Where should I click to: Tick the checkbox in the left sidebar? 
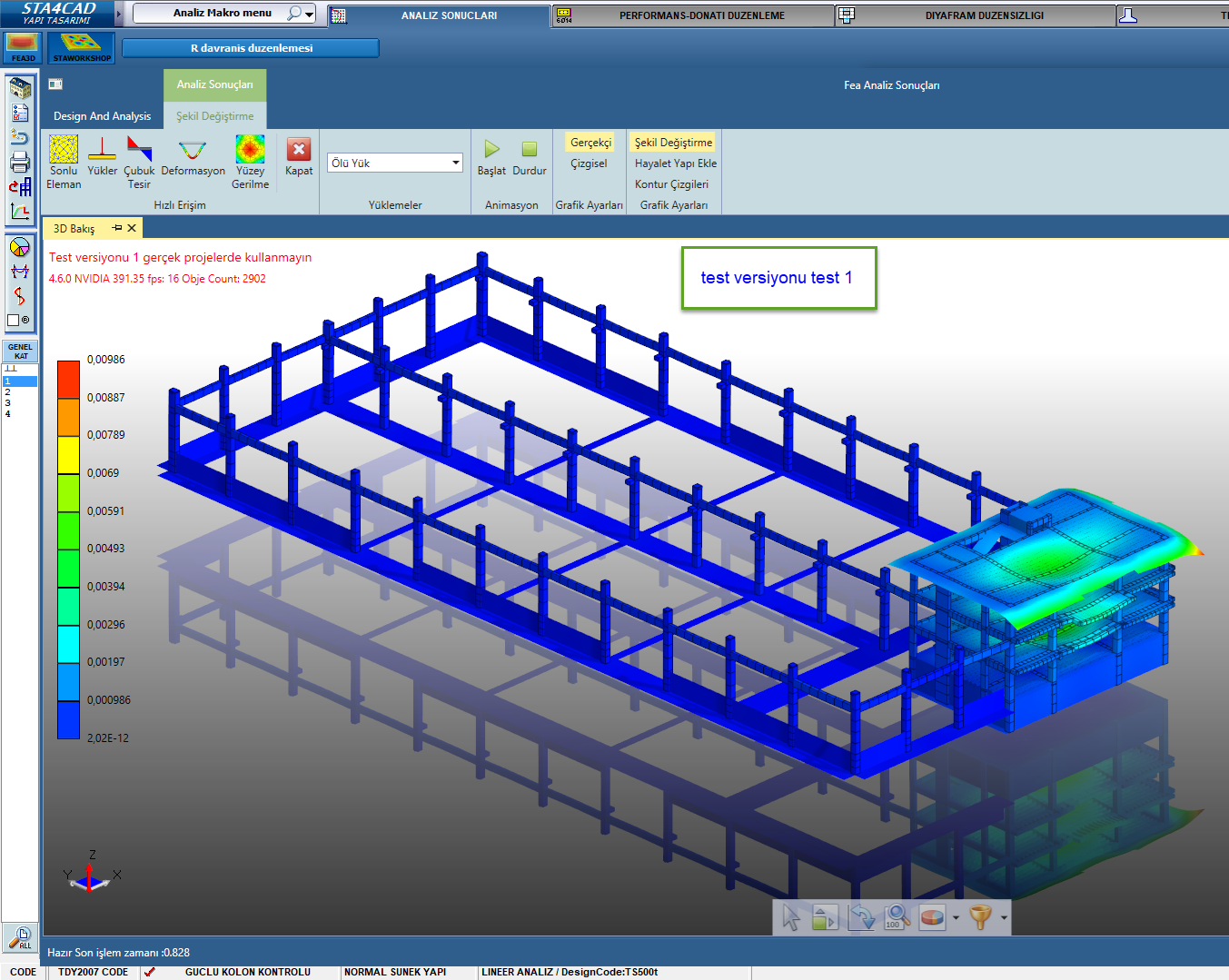(x=14, y=321)
